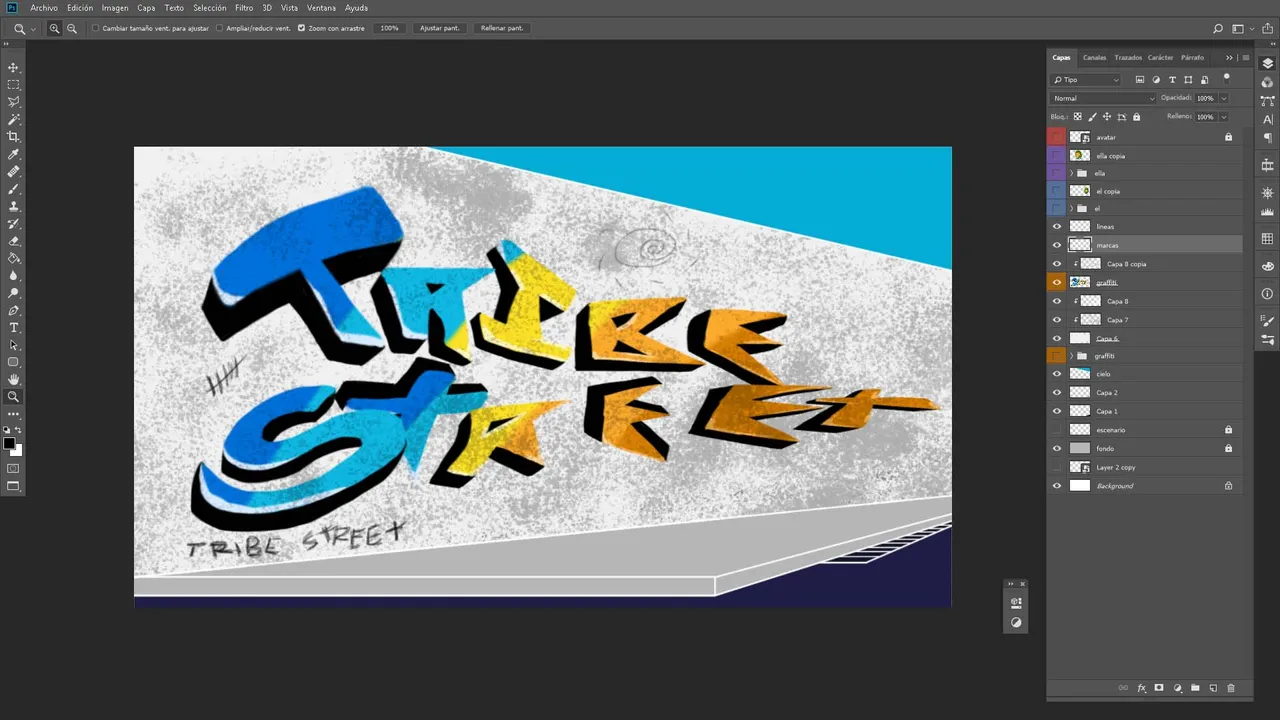Click the foreground color swatch
Image resolution: width=1280 pixels, height=720 pixels.
pyautogui.click(x=9, y=443)
